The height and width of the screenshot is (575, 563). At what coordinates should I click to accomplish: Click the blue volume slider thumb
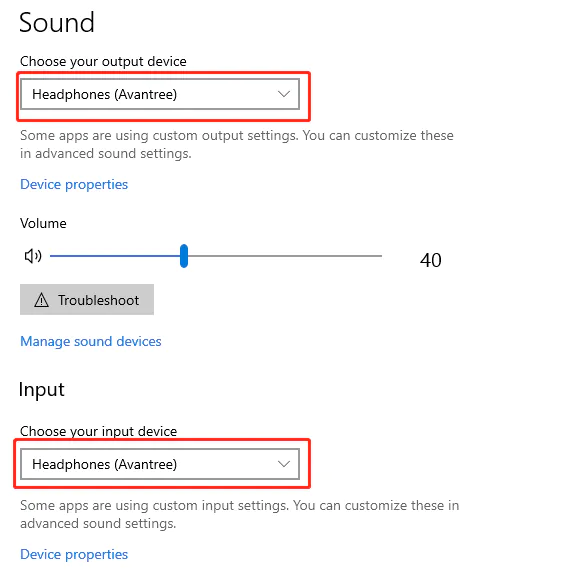pos(184,256)
